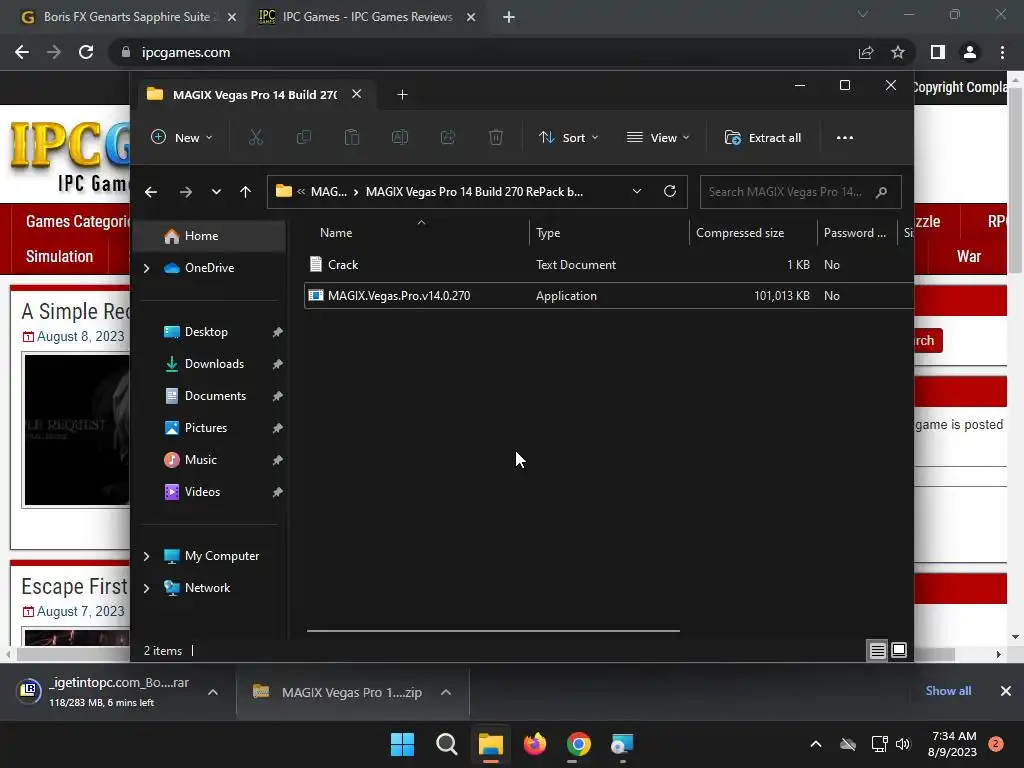Go back in Chrome browser
Viewport: 1024px width, 768px height.
point(22,52)
